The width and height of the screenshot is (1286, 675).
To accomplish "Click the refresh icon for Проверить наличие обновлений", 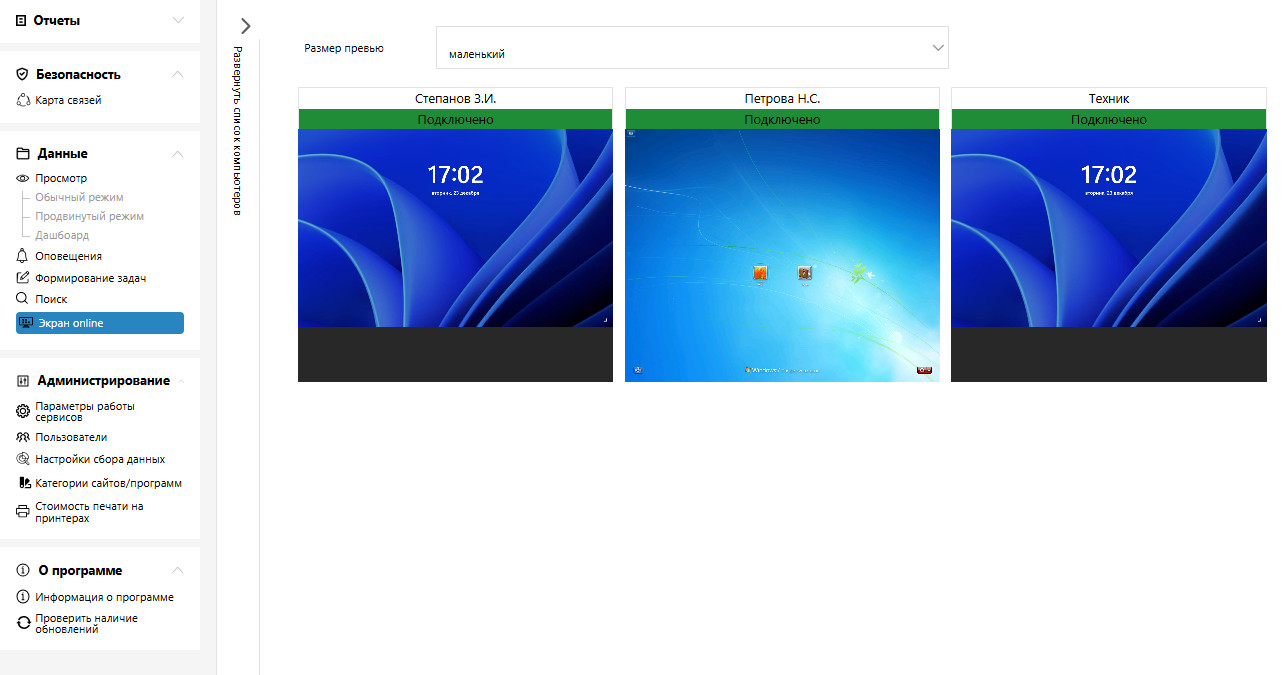I will click(24, 624).
